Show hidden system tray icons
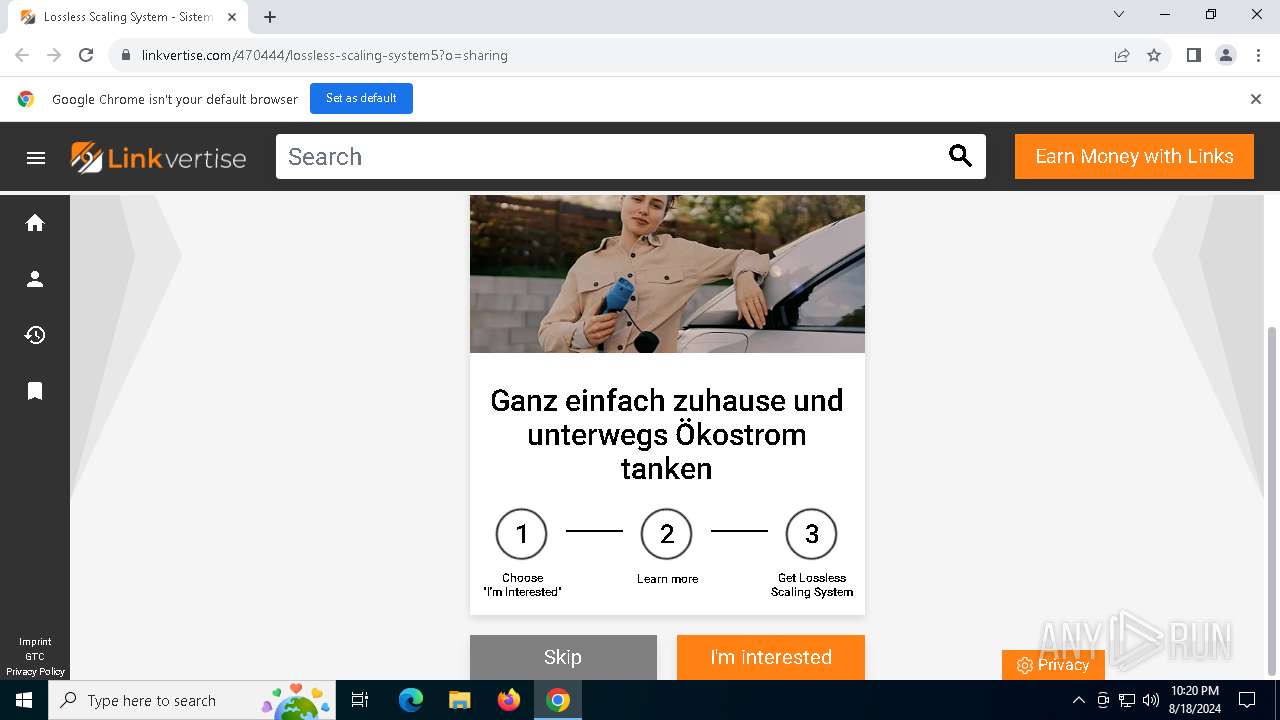 pyautogui.click(x=1079, y=700)
